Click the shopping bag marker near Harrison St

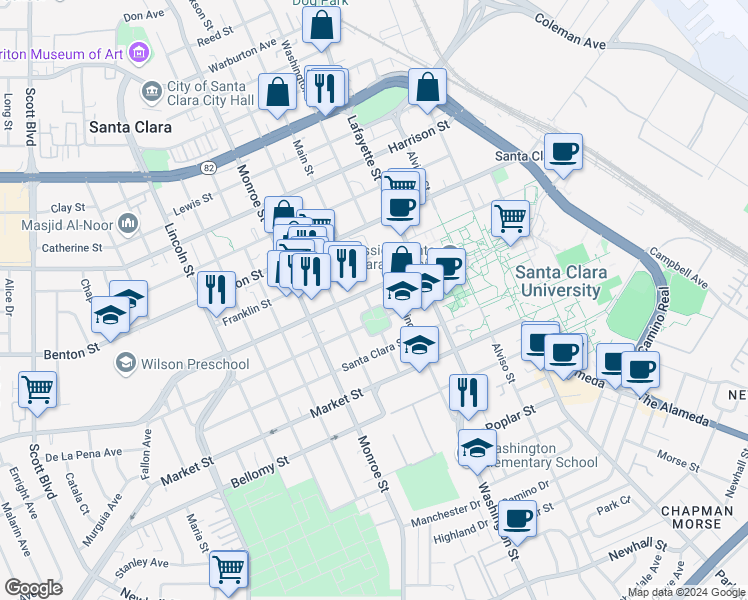point(427,90)
